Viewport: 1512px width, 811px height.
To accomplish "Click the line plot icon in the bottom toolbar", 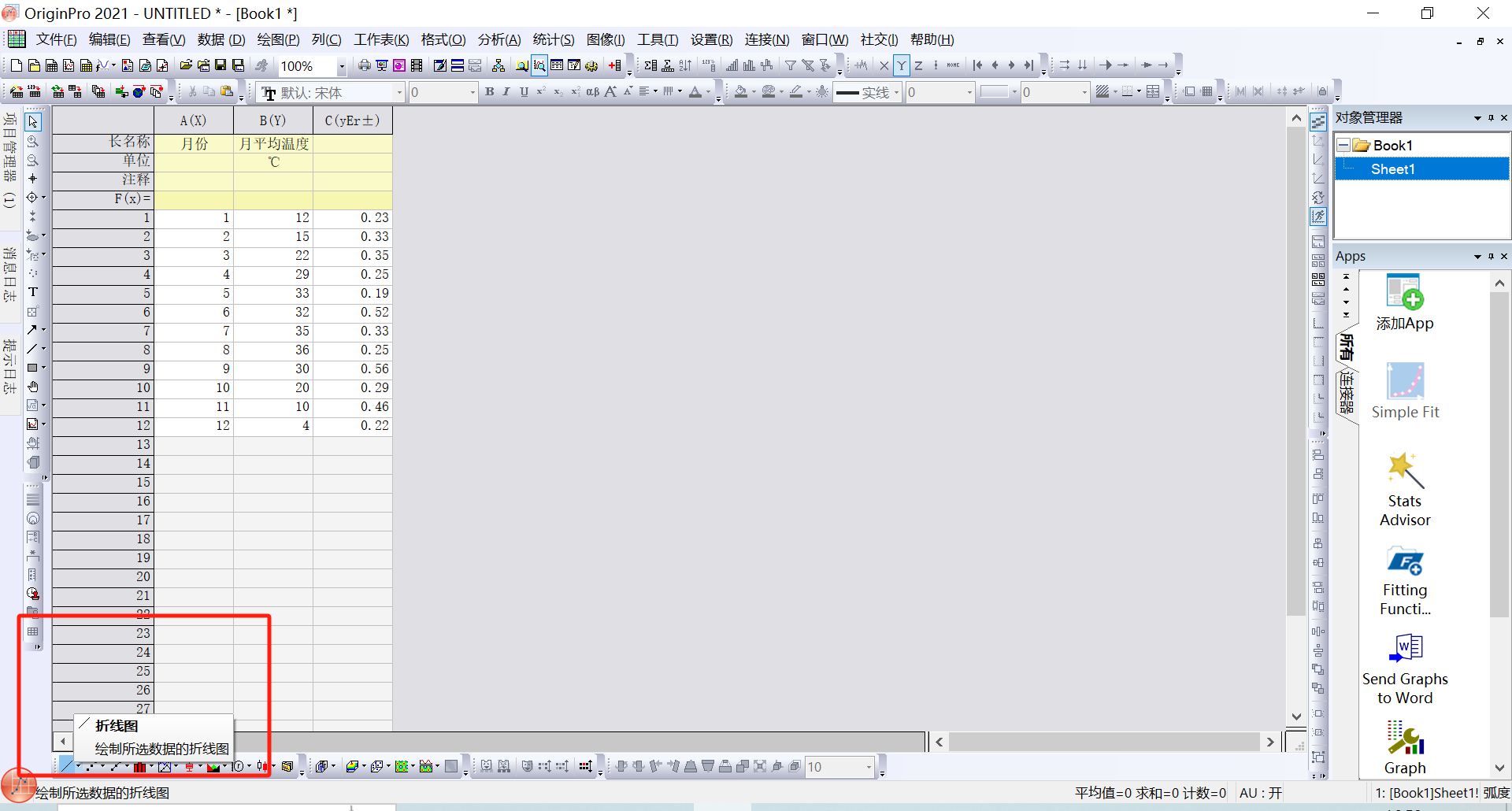I will (x=67, y=766).
